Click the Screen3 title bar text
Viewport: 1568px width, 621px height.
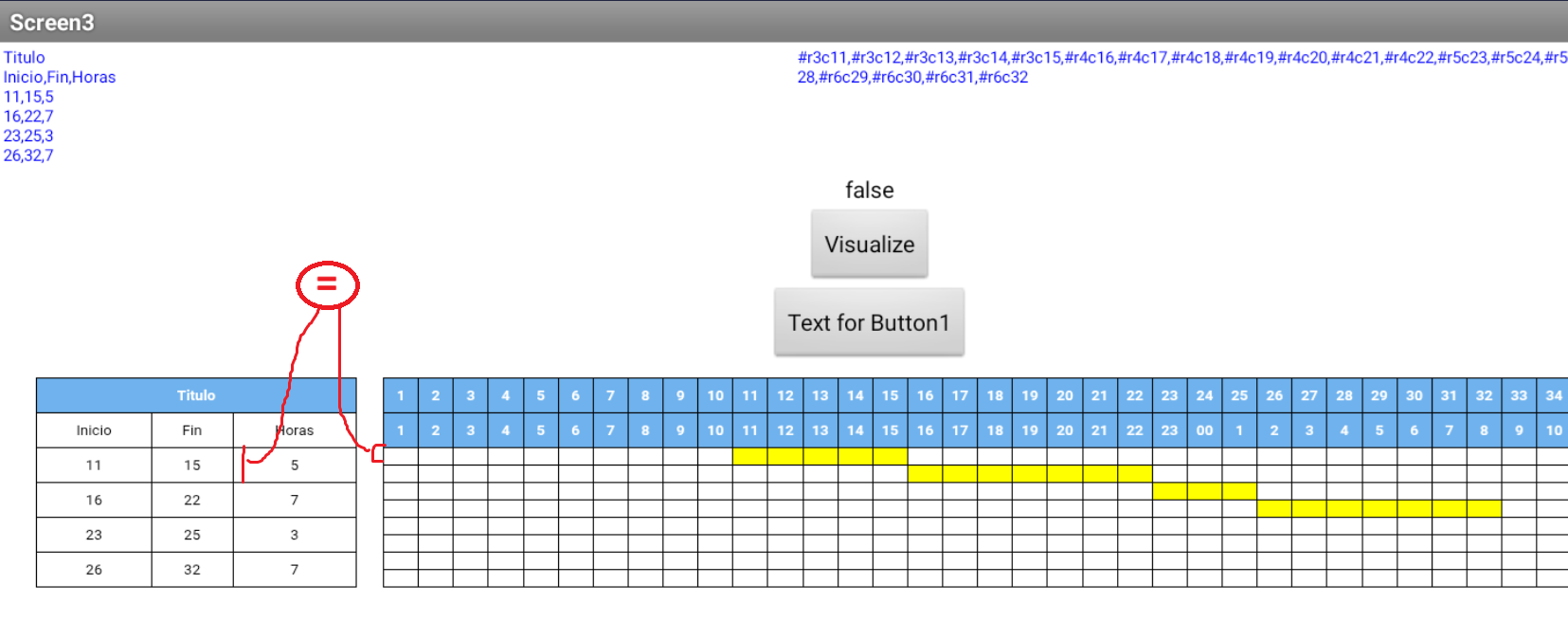pos(52,22)
